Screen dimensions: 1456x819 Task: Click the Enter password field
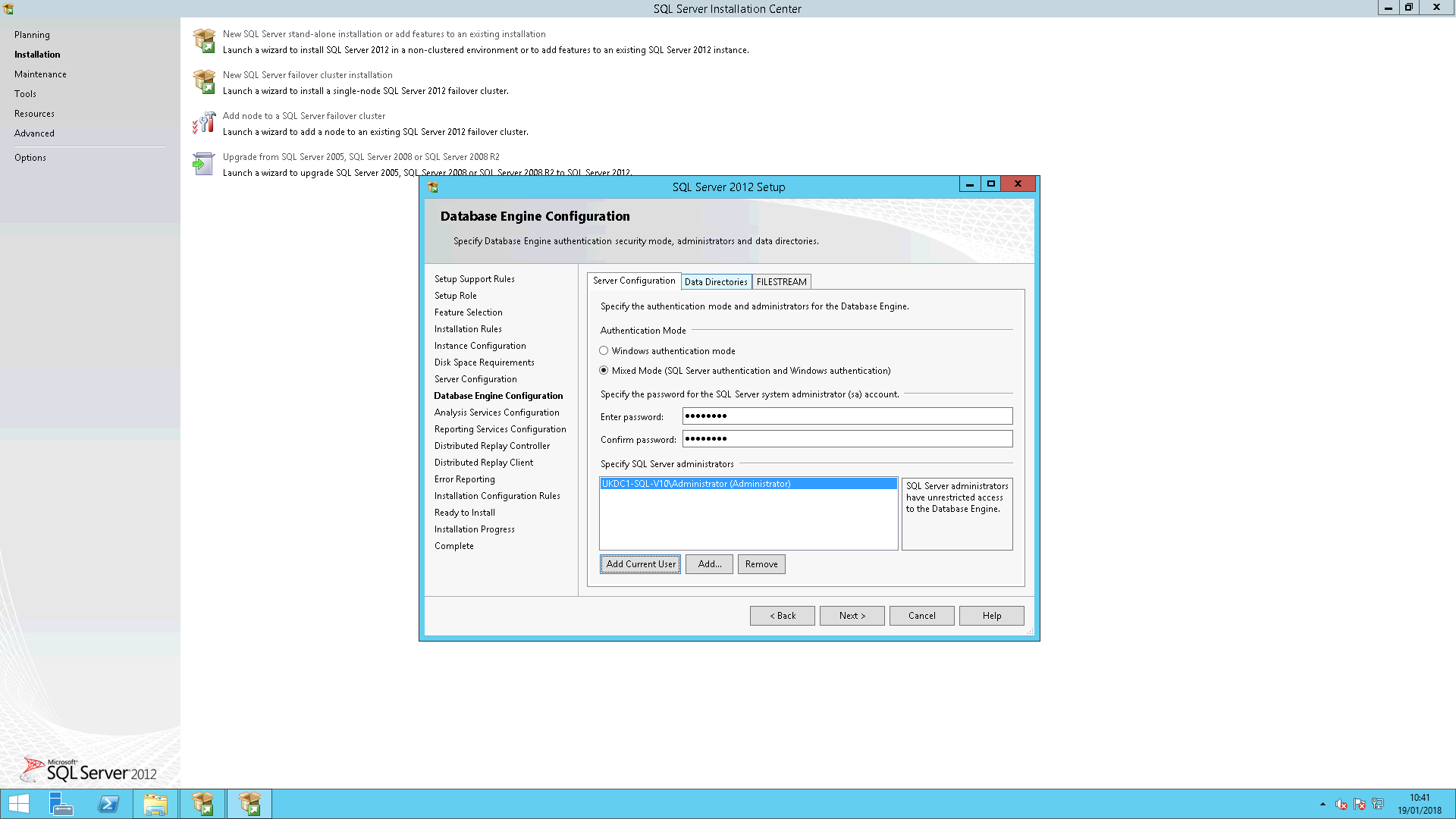[x=847, y=416]
